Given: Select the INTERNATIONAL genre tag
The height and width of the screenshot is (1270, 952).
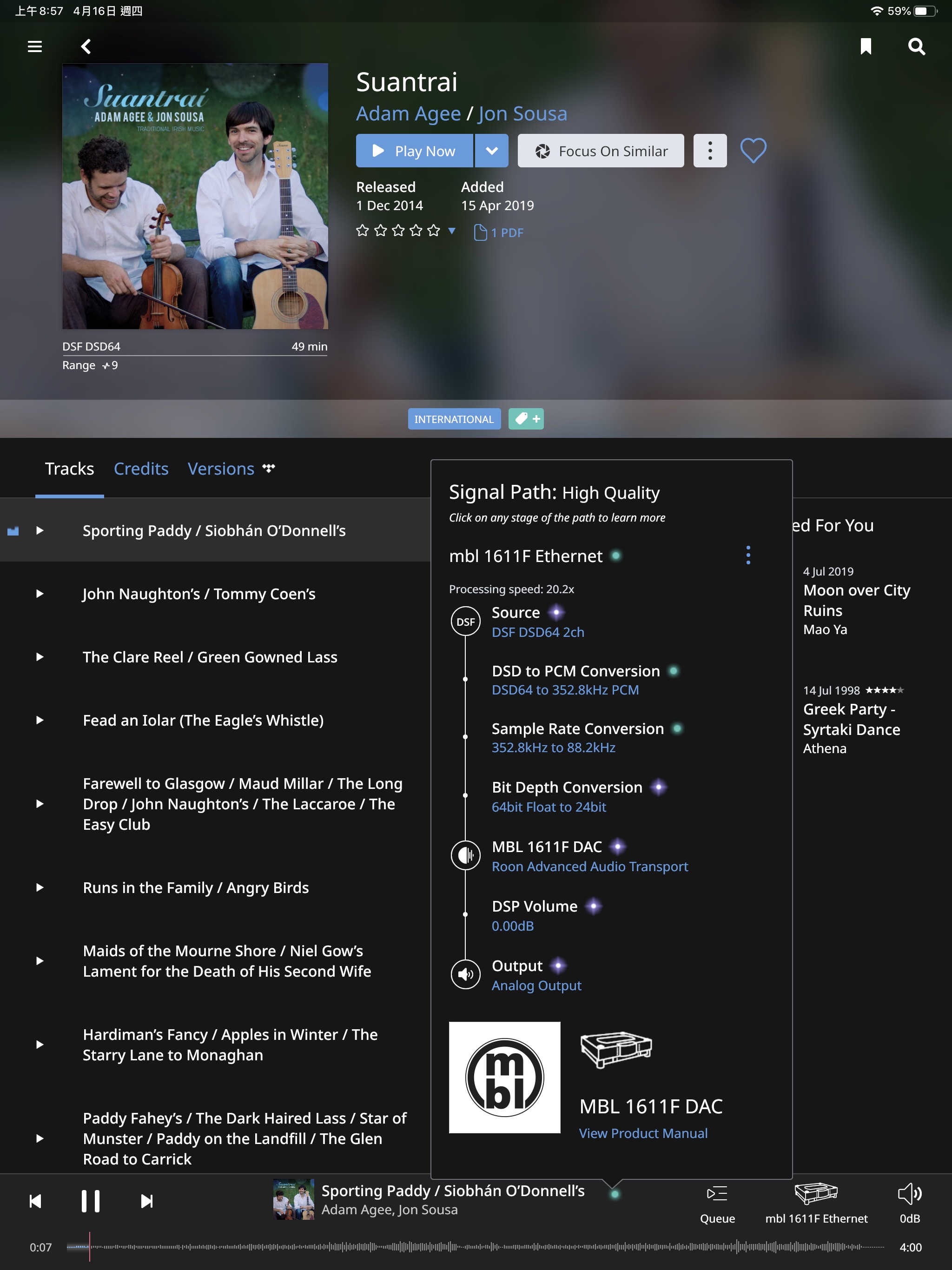Looking at the screenshot, I should [454, 419].
